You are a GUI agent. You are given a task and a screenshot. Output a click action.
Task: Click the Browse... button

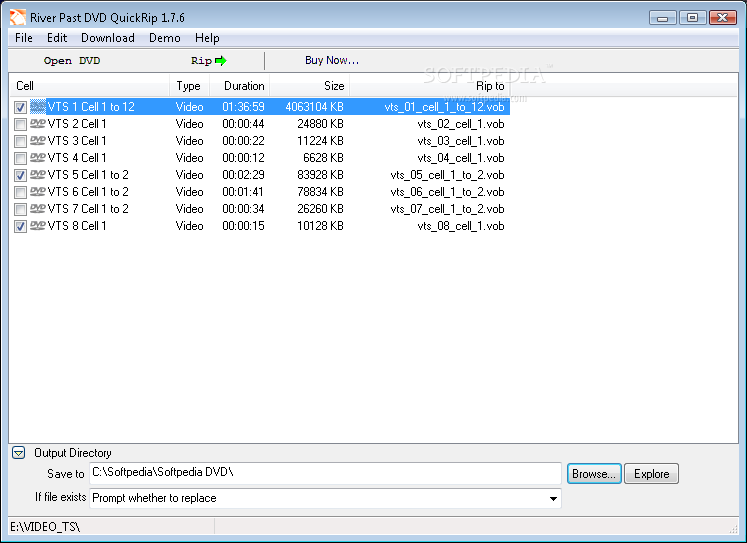[x=594, y=473]
